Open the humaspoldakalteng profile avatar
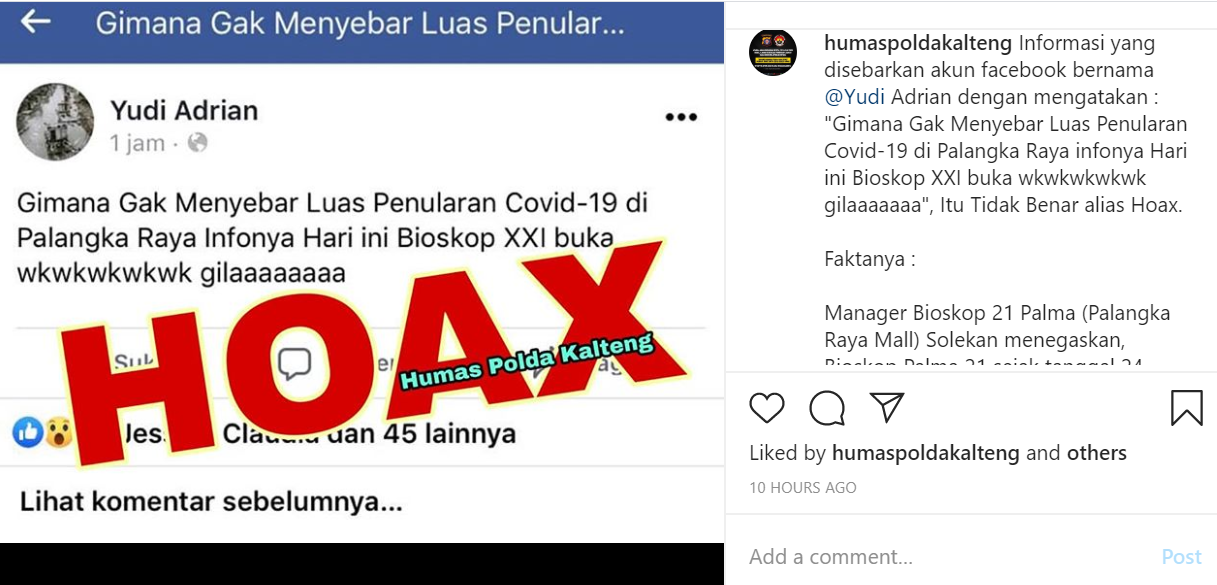The width and height of the screenshot is (1217, 585). coord(773,52)
